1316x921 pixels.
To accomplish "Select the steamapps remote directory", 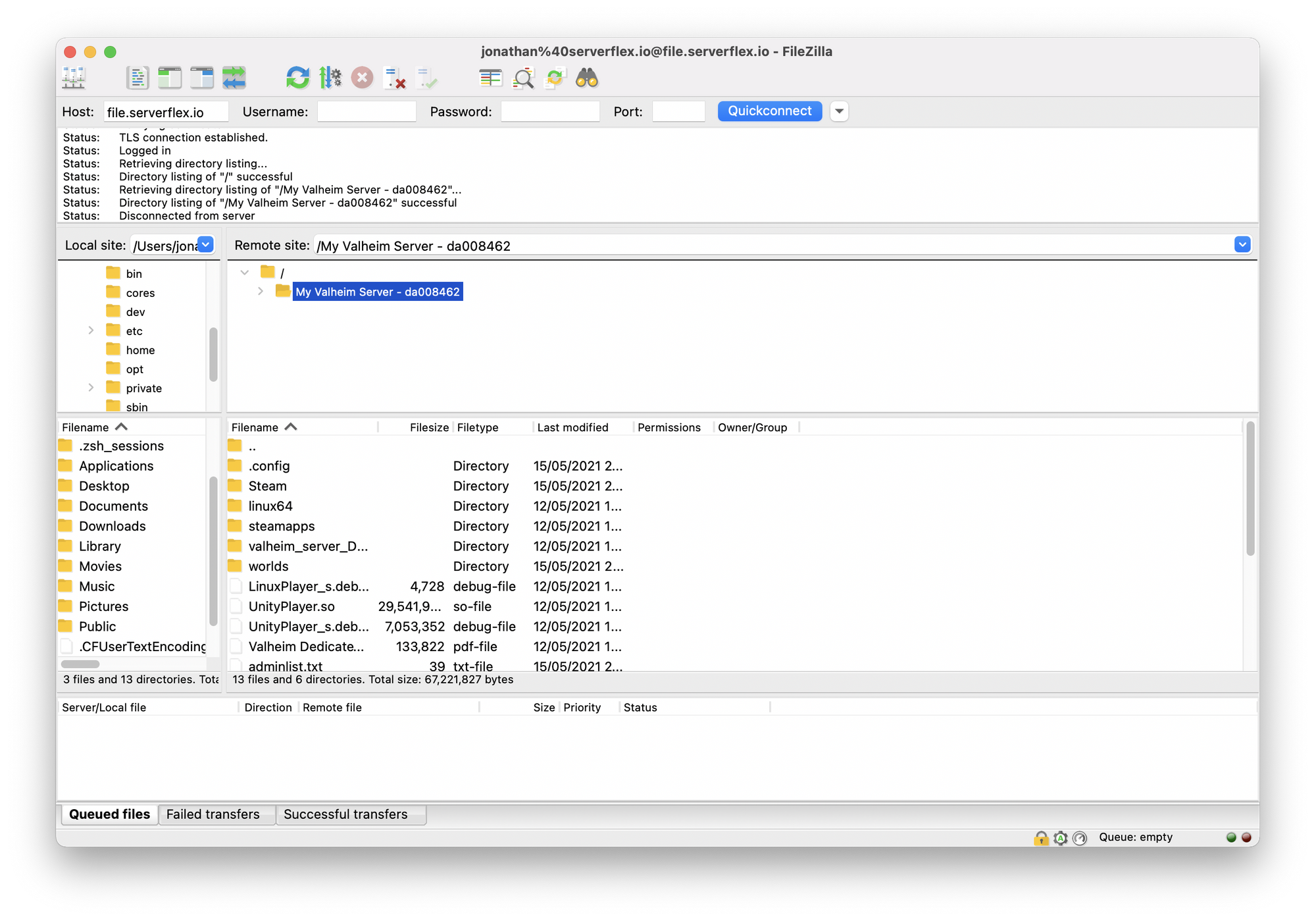I will (x=281, y=527).
